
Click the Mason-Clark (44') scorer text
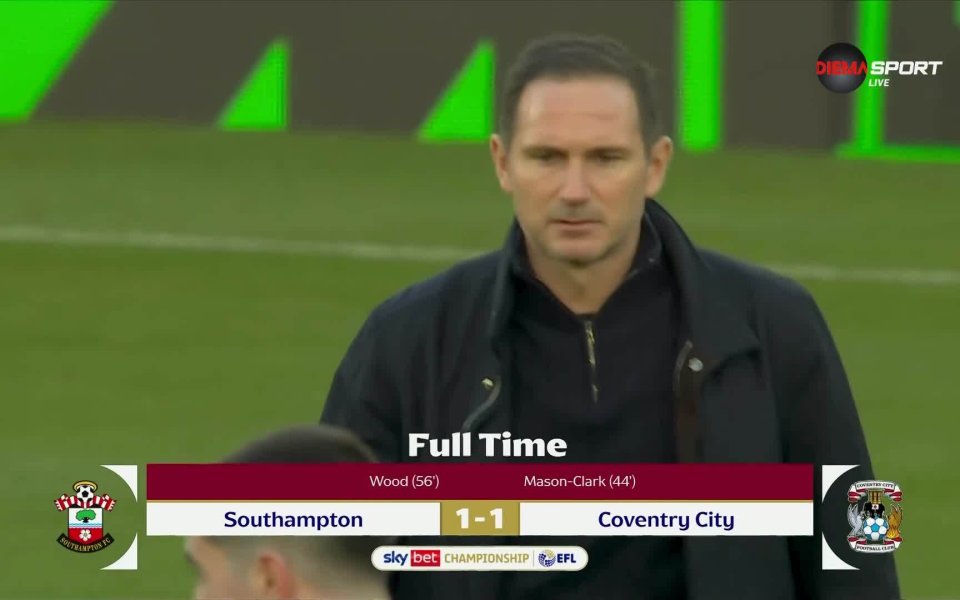(x=579, y=481)
